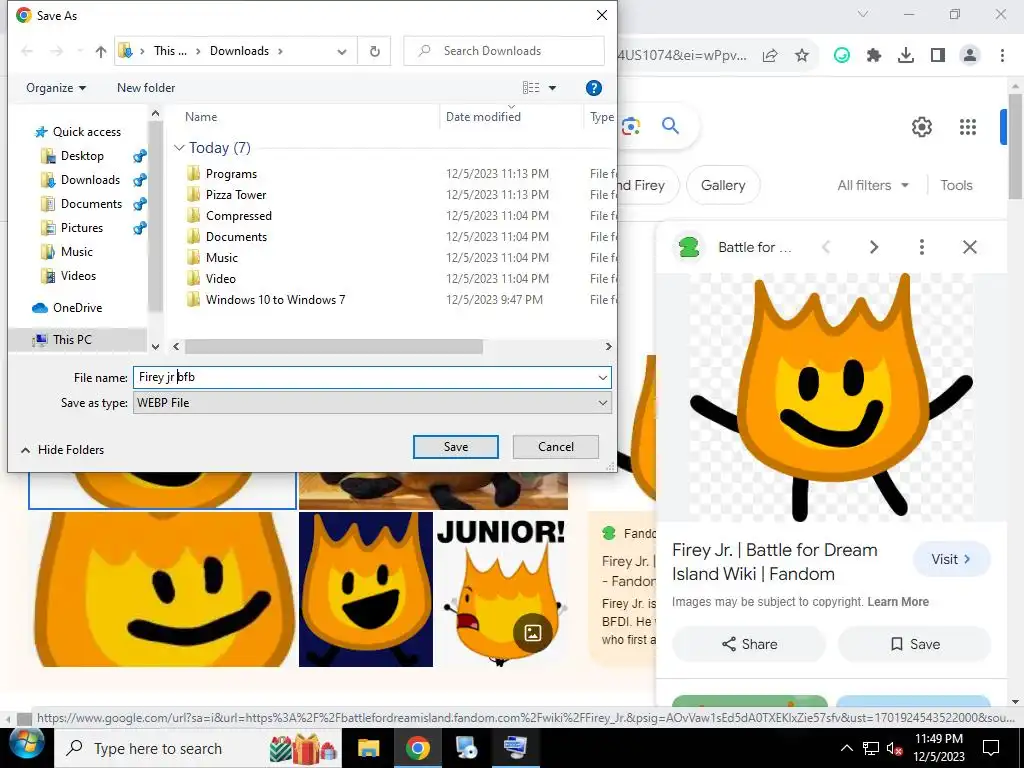Open File Explorer from taskbar
The width and height of the screenshot is (1024, 768).
(x=368, y=748)
